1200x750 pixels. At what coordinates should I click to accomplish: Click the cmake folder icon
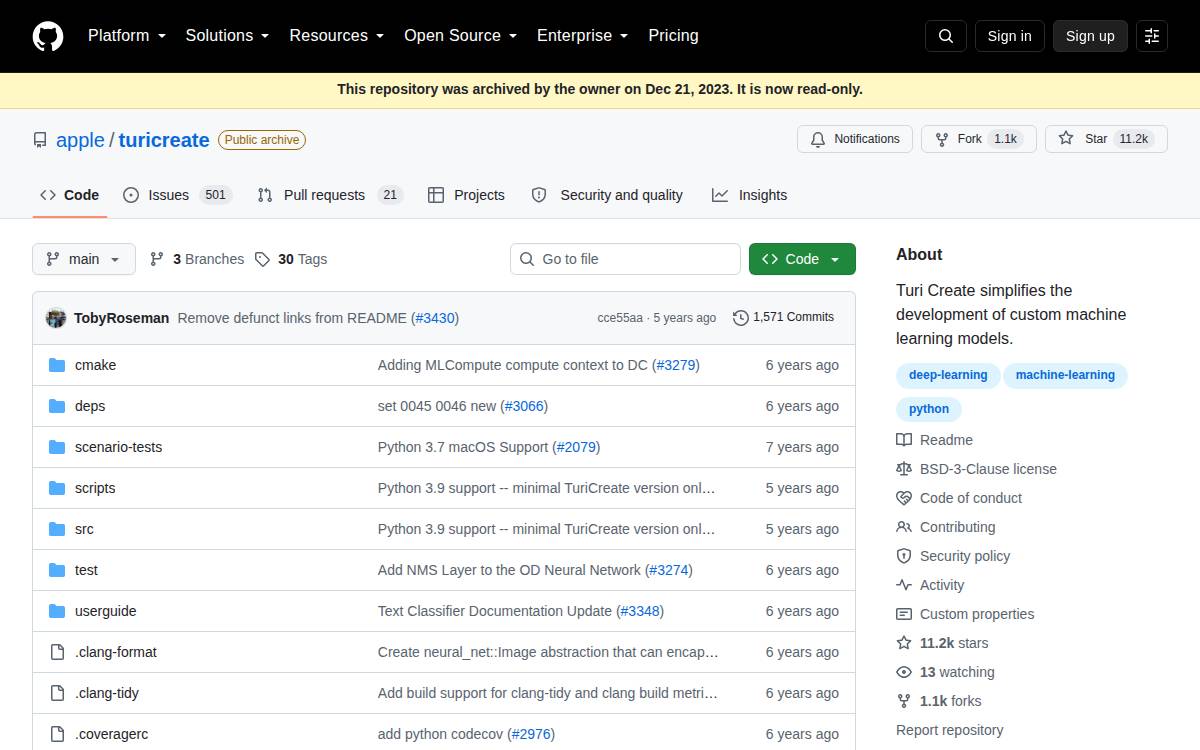57,365
